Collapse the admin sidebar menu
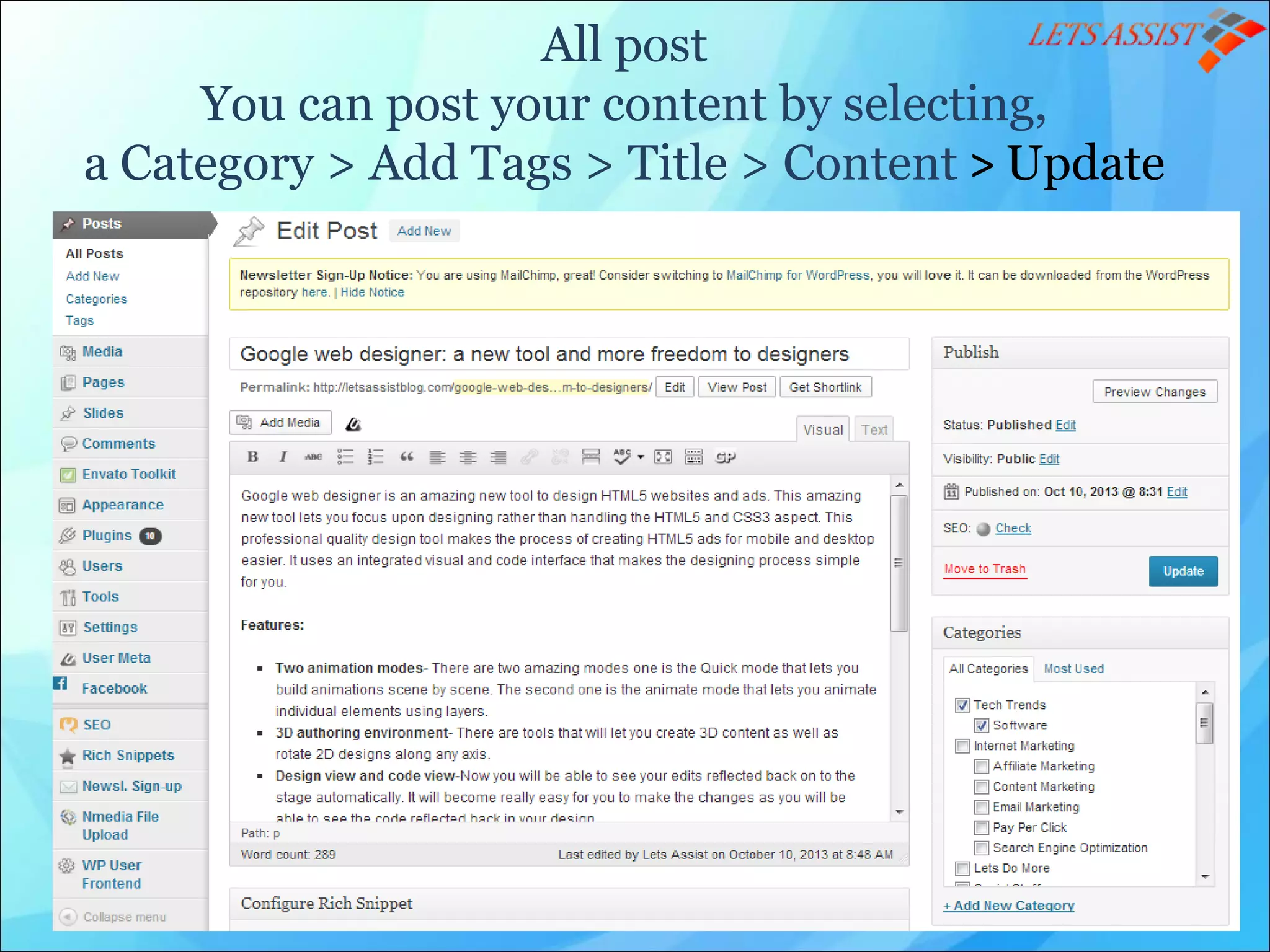 tap(113, 917)
